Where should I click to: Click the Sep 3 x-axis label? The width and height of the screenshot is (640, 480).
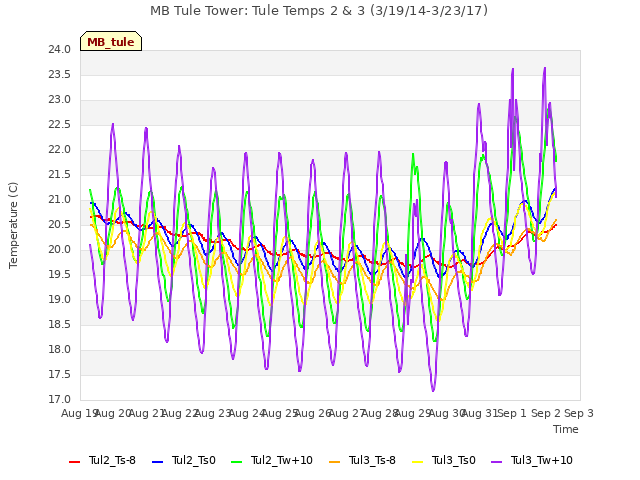579,413
